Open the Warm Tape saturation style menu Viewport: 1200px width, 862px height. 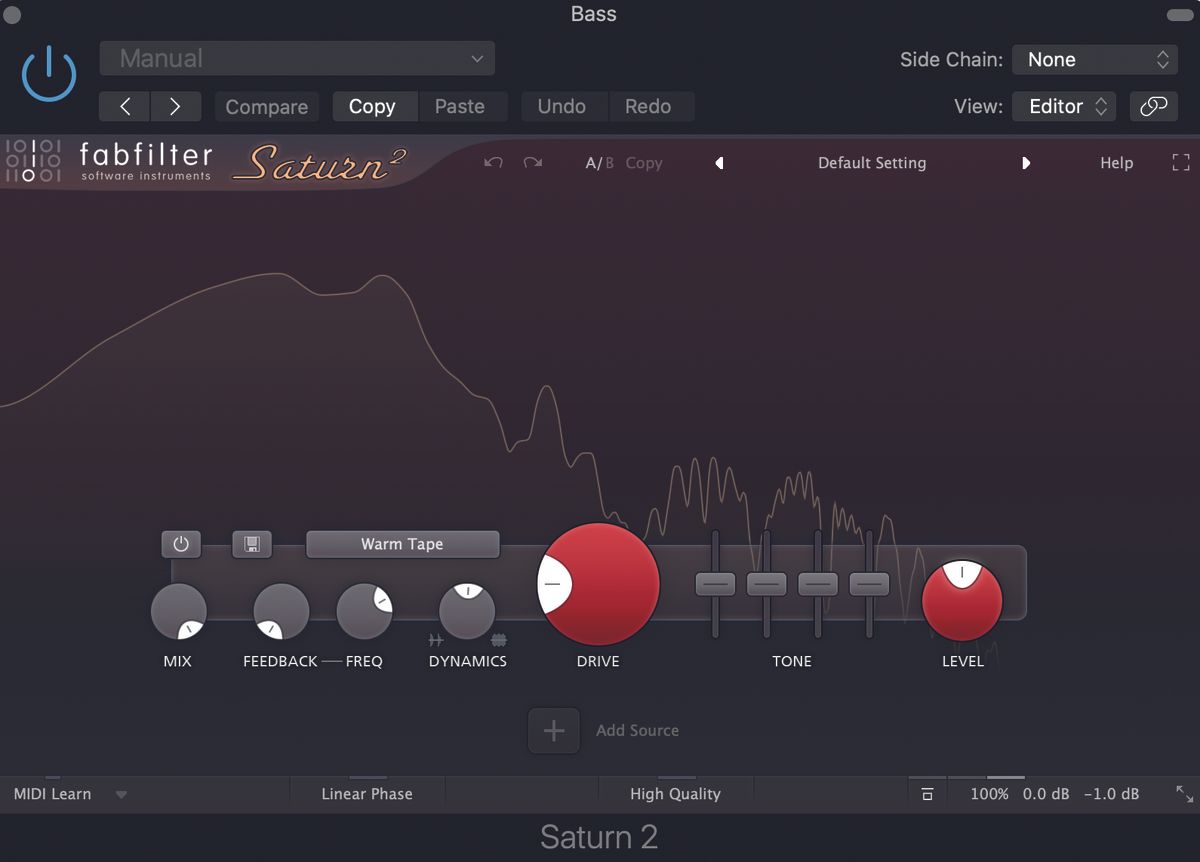point(402,544)
